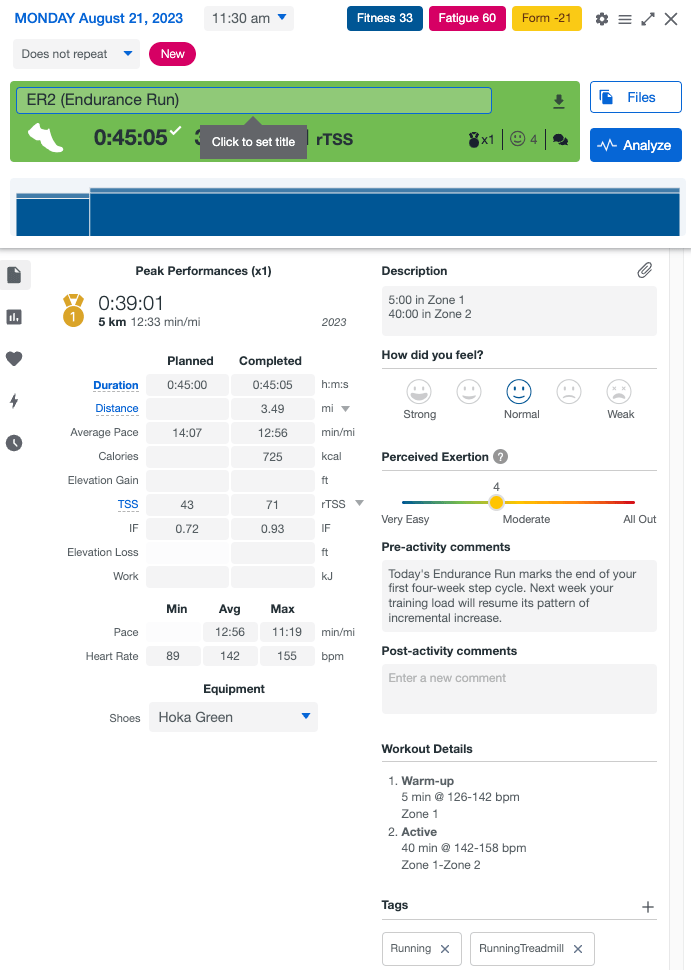Expand the Does not repeat dropdown
The height and width of the screenshot is (970, 691).
coord(76,54)
